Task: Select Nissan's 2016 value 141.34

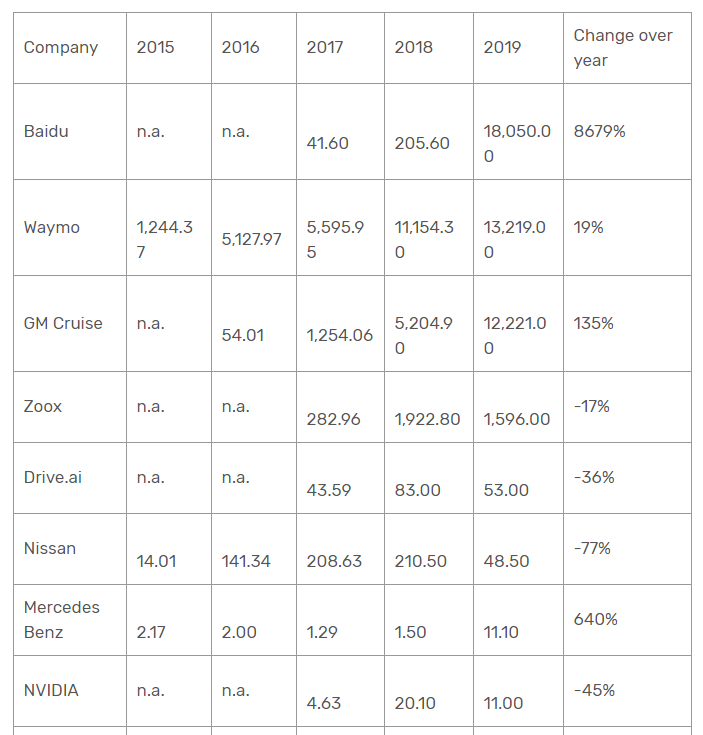Action: [x=246, y=561]
